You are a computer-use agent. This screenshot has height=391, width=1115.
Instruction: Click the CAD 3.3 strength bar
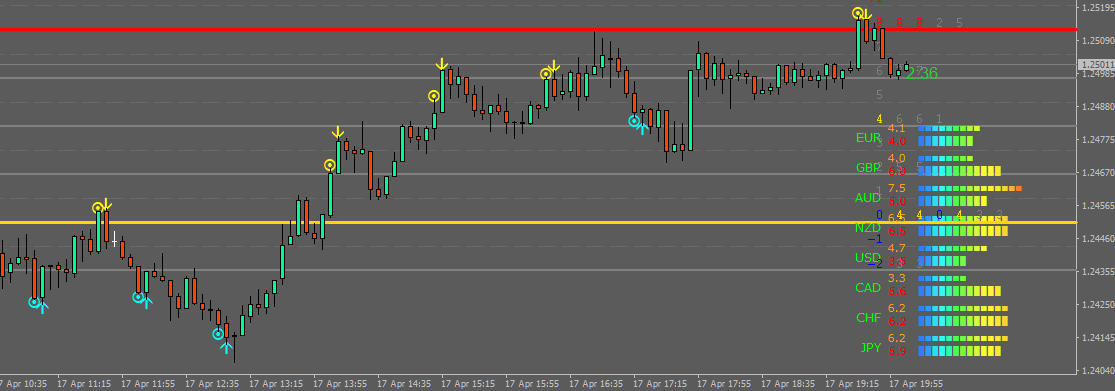click(x=942, y=278)
